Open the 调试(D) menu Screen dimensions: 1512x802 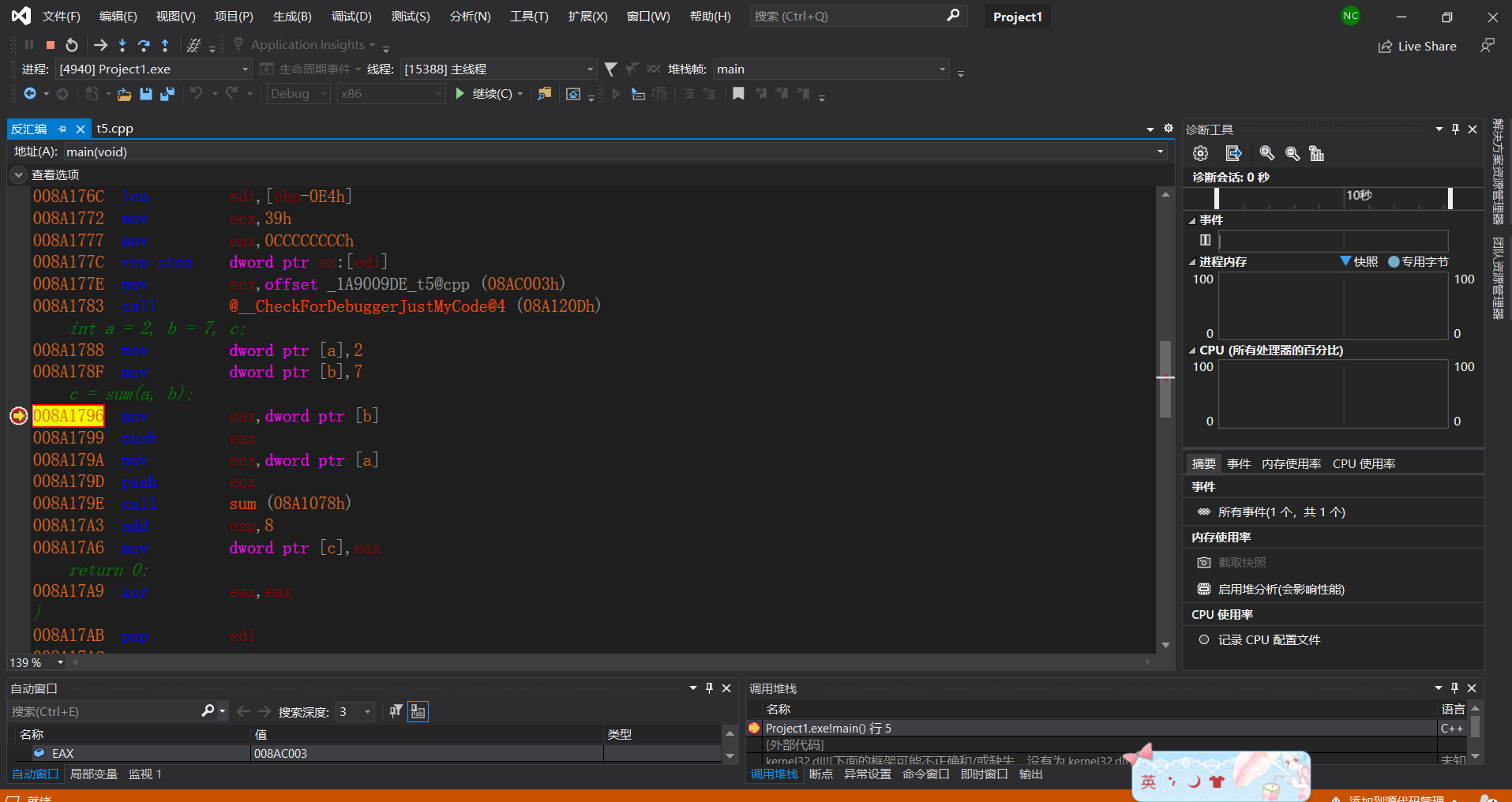[351, 17]
